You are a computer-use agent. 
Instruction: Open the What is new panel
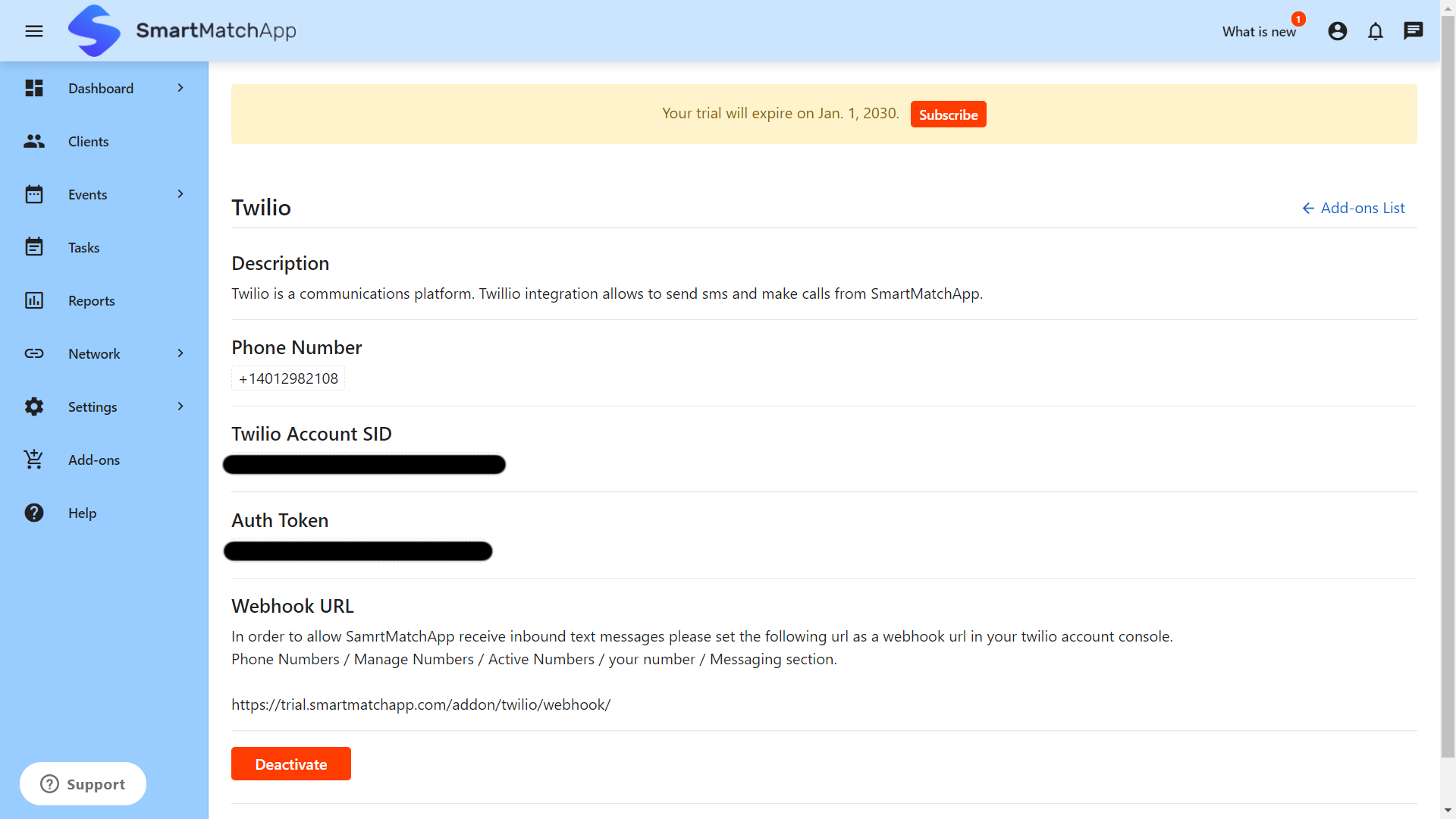click(x=1258, y=31)
